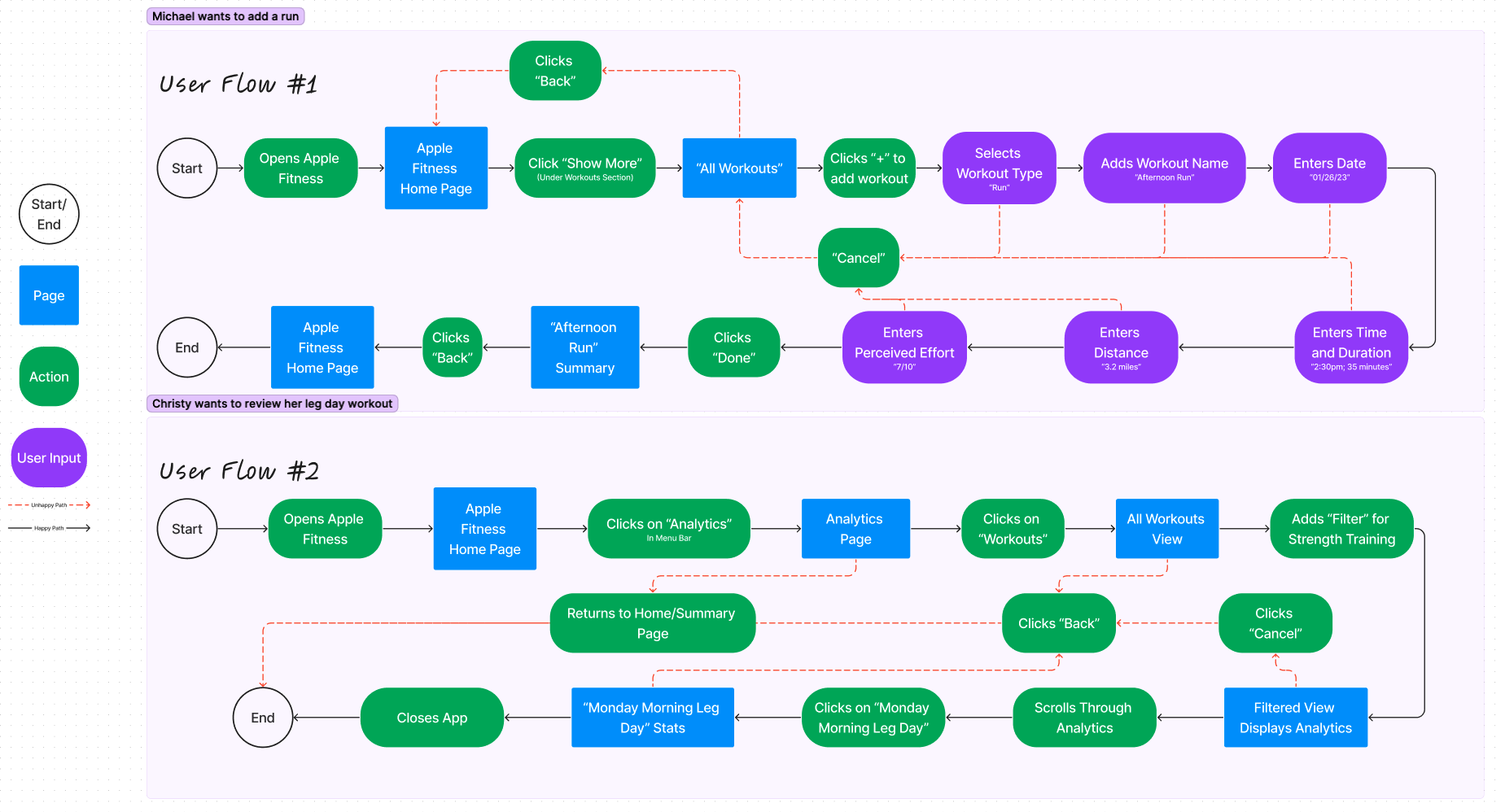Click the green Action legend shape
This screenshot has width=1505, height=812.
pyautogui.click(x=49, y=377)
